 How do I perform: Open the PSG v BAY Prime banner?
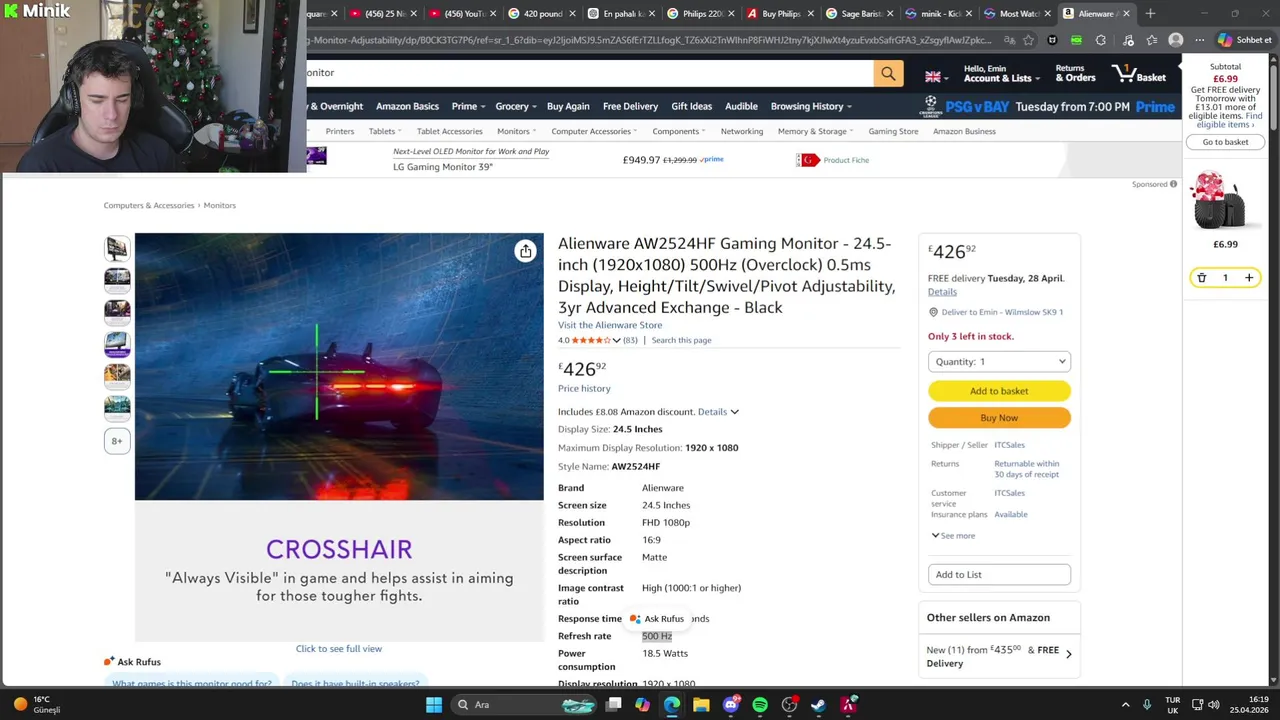1048,106
